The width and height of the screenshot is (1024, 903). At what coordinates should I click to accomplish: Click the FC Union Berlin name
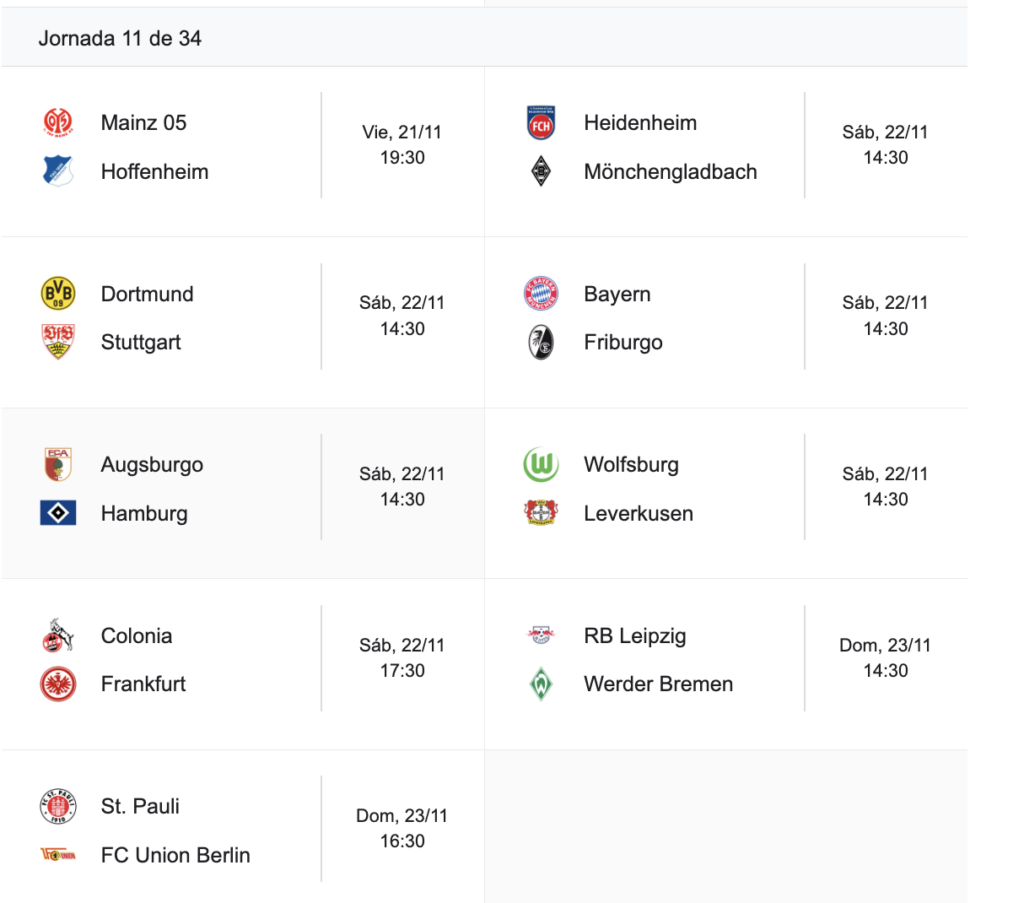(x=175, y=855)
